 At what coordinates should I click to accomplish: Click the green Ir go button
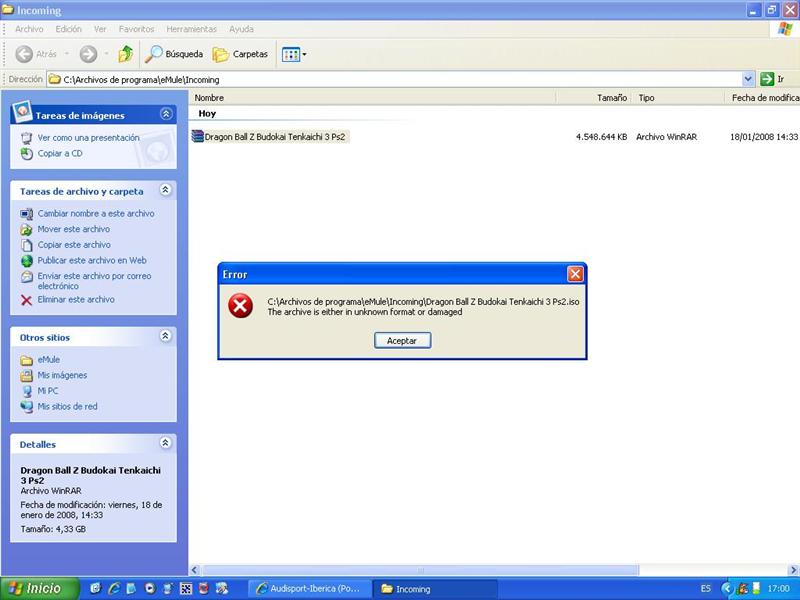[x=772, y=79]
